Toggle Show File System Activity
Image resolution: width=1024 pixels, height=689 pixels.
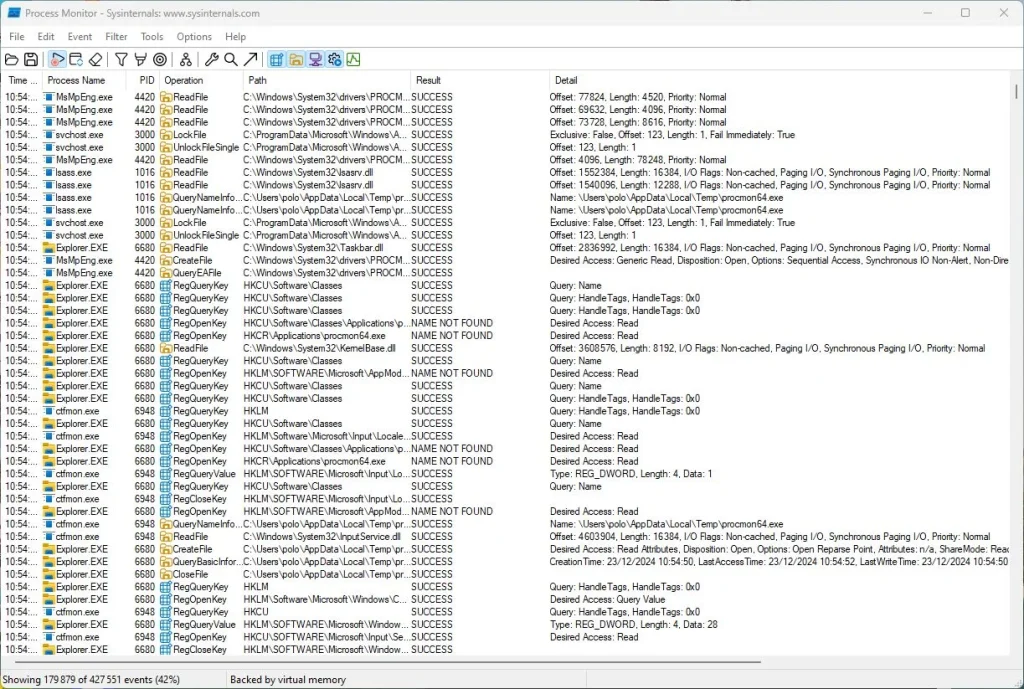296,60
